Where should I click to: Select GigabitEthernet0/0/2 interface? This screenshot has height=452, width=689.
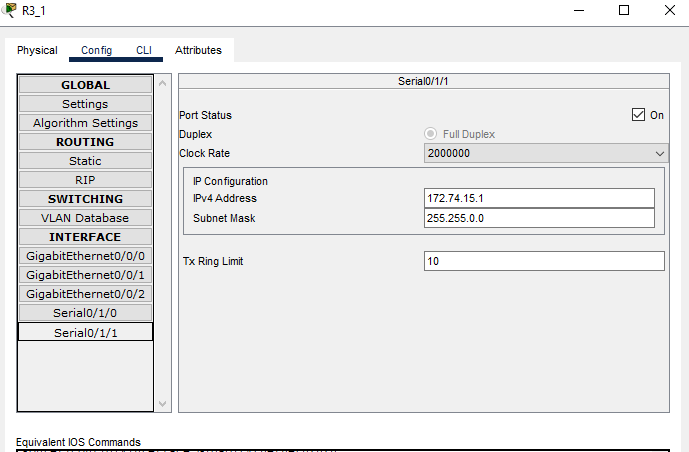pos(85,294)
